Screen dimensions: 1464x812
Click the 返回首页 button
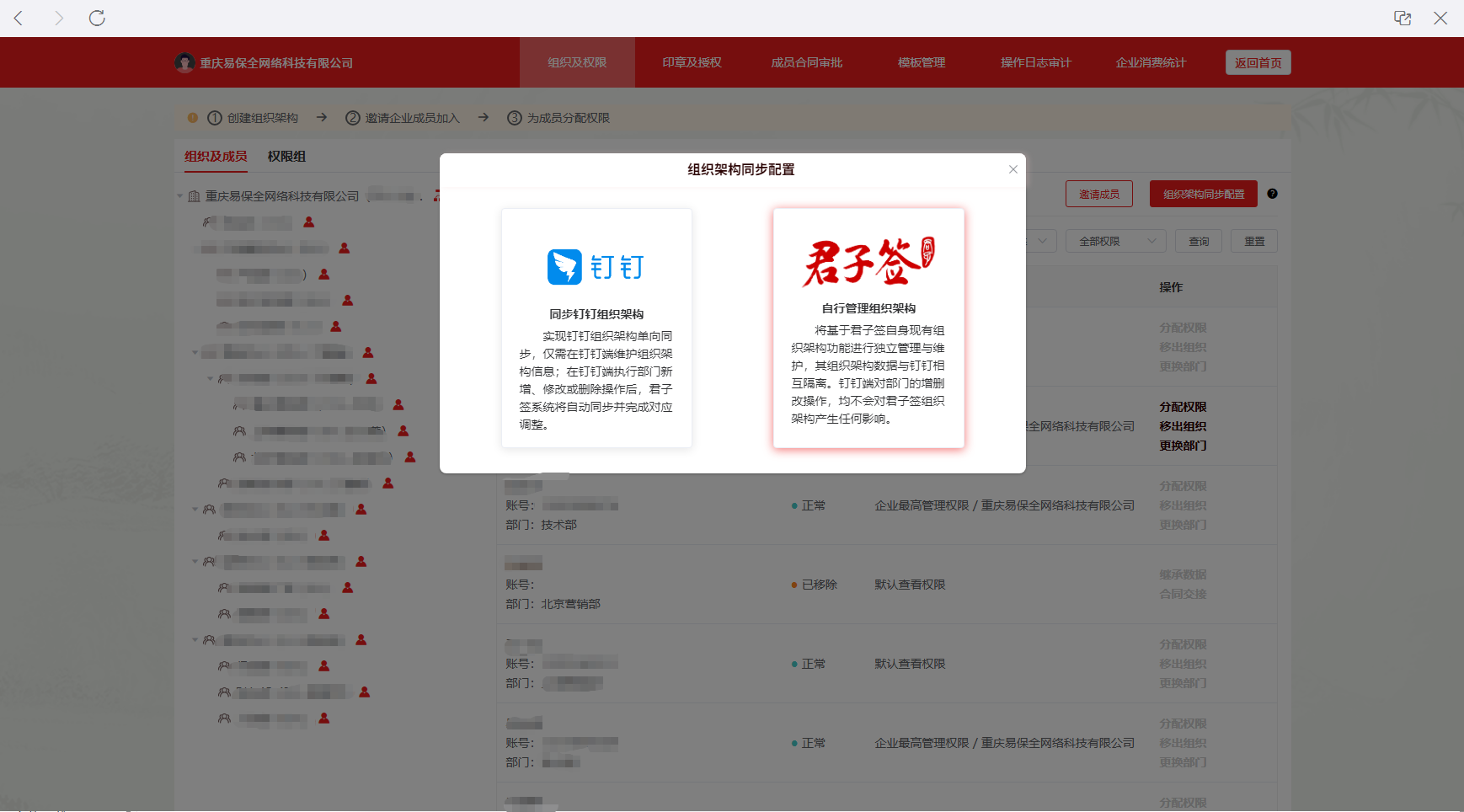pos(1258,62)
